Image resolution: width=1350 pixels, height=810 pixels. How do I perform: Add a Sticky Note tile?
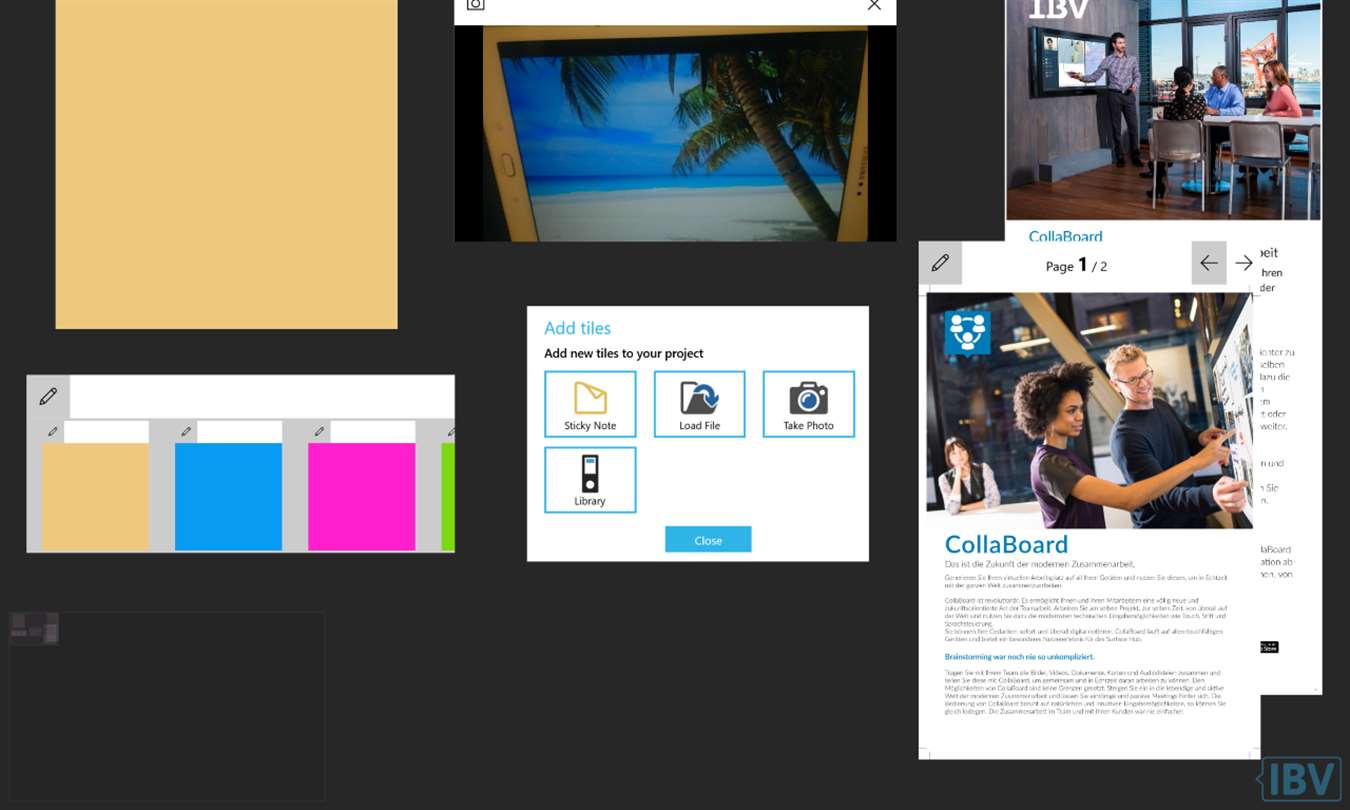pyautogui.click(x=590, y=404)
